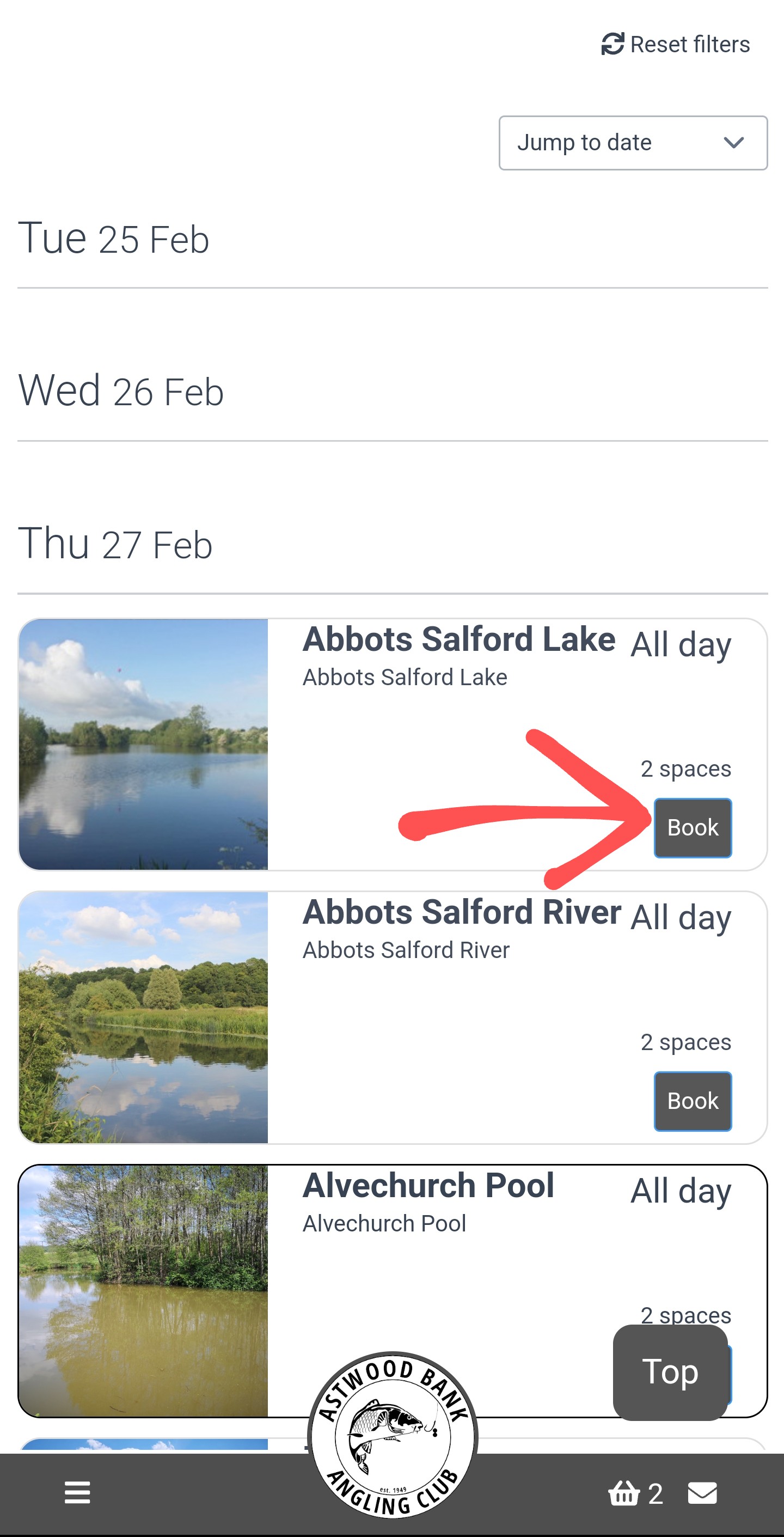Click the Tue 25 Feb date heading
Screen dimensions: 784x1537
tap(113, 239)
